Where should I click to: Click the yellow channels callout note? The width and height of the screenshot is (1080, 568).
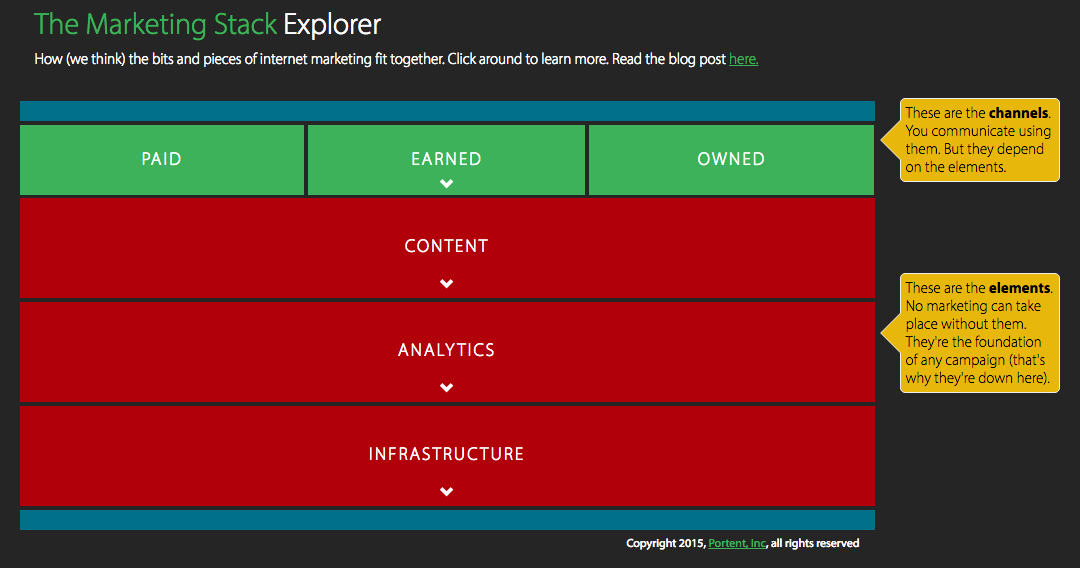click(x=979, y=140)
